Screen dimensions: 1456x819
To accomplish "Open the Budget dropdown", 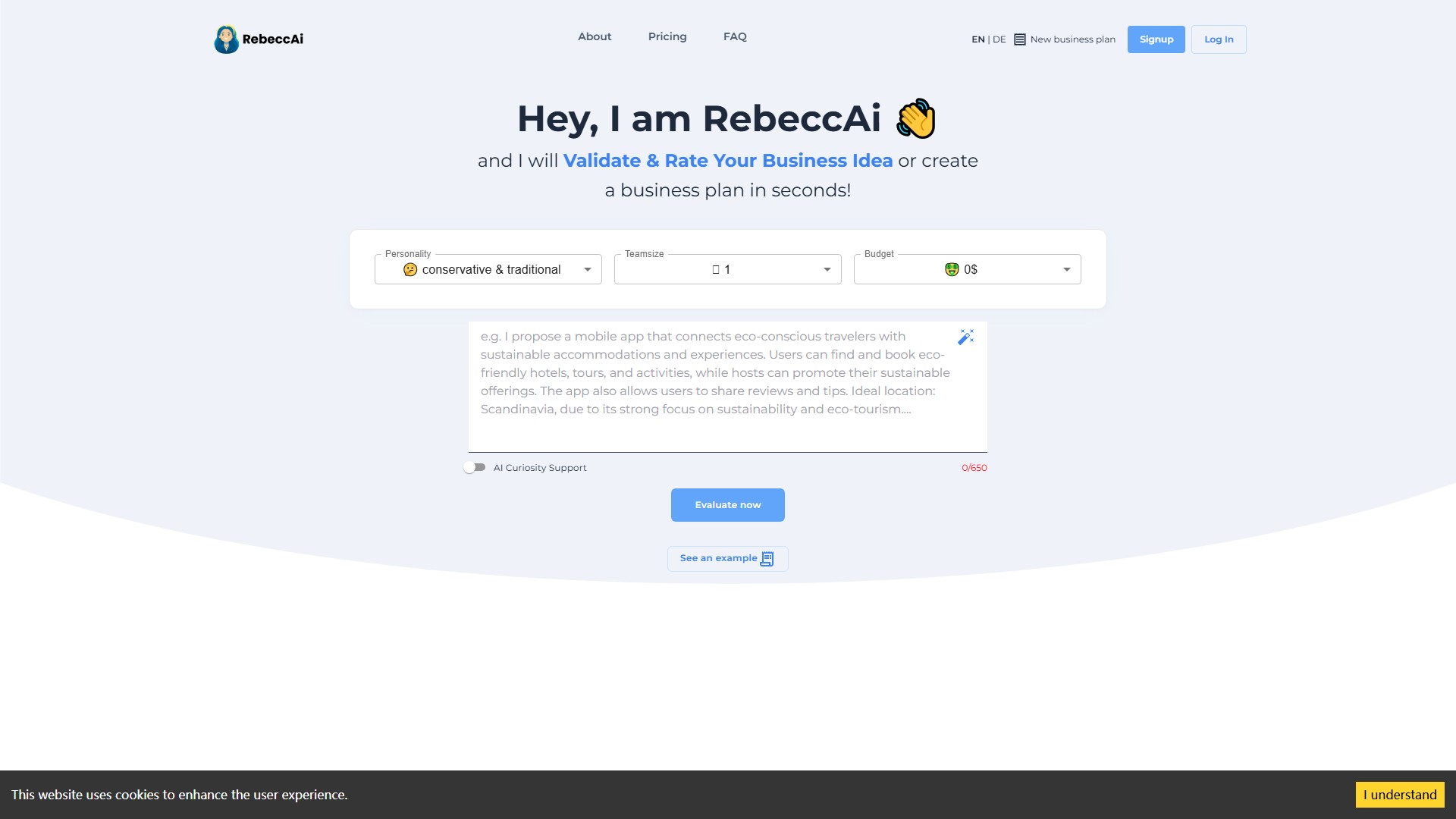I will [x=1066, y=269].
